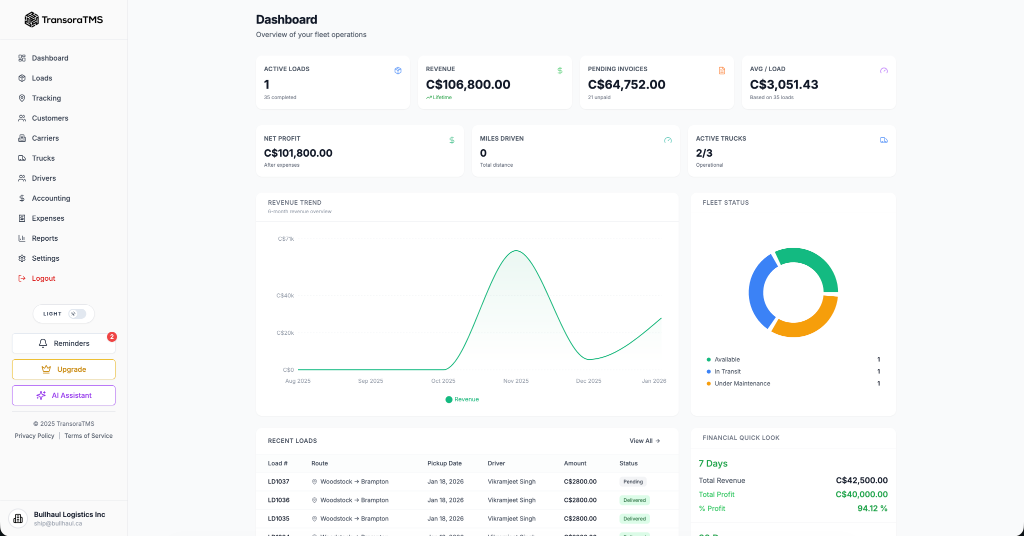
Task: Click the TransoraTMS logo icon
Action: tap(31, 20)
